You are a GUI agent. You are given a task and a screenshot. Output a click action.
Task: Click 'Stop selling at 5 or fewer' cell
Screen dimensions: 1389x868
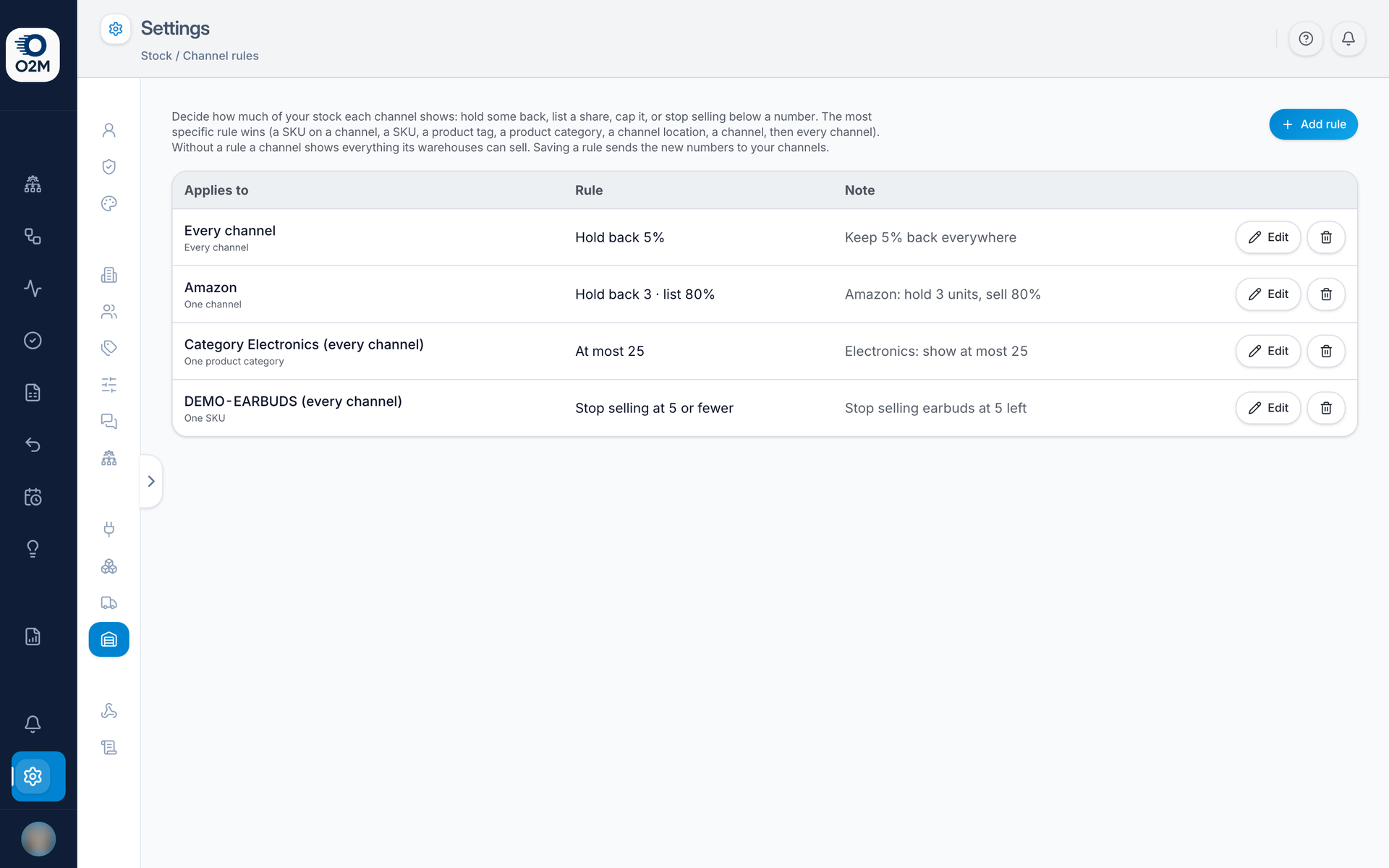click(x=654, y=408)
